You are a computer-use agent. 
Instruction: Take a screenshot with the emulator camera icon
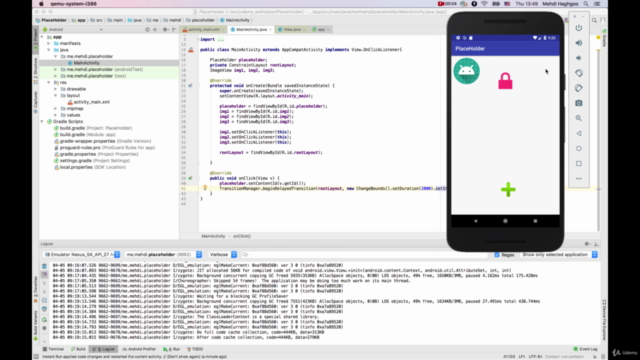click(579, 103)
